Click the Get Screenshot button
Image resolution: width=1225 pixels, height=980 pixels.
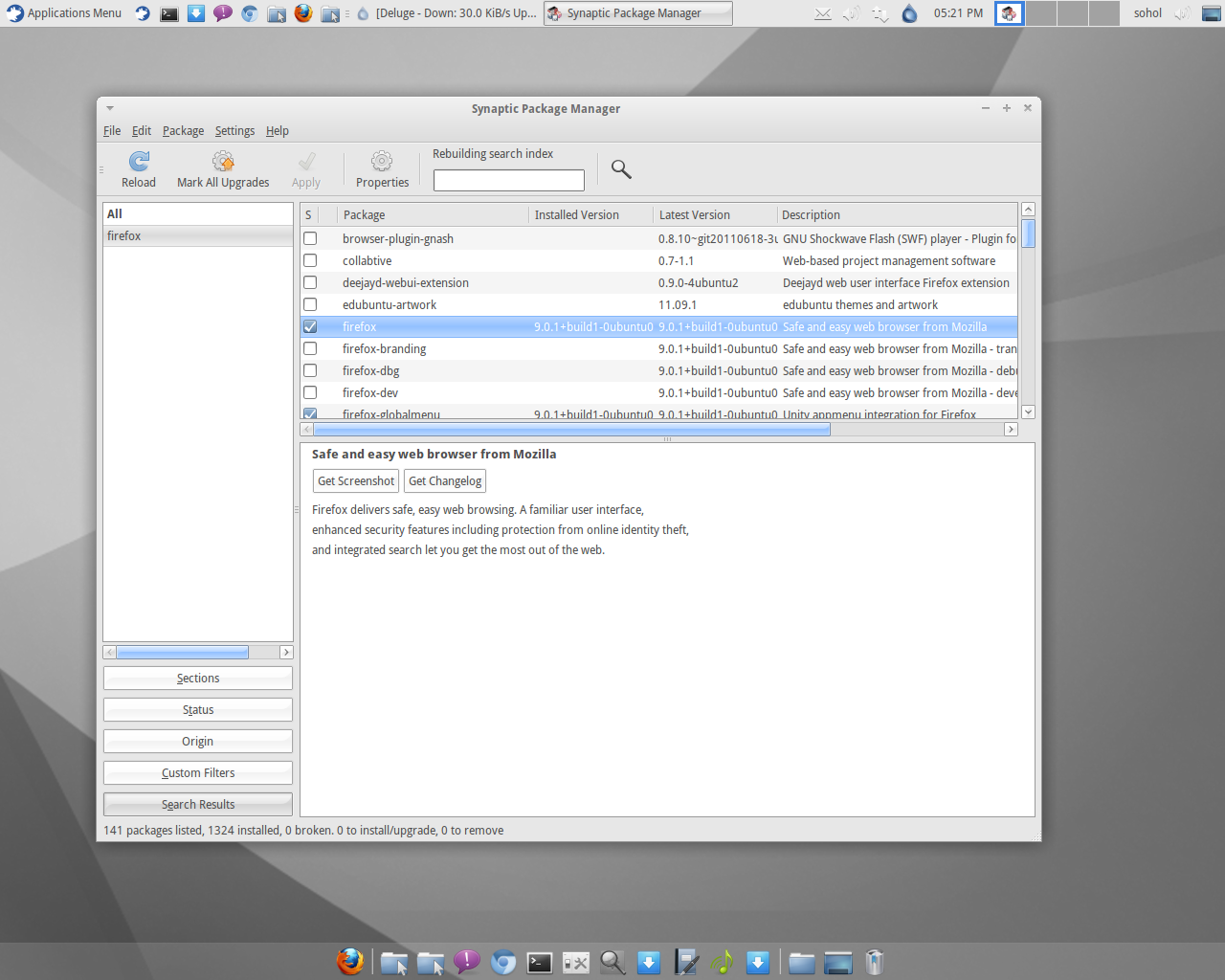pyautogui.click(x=356, y=481)
